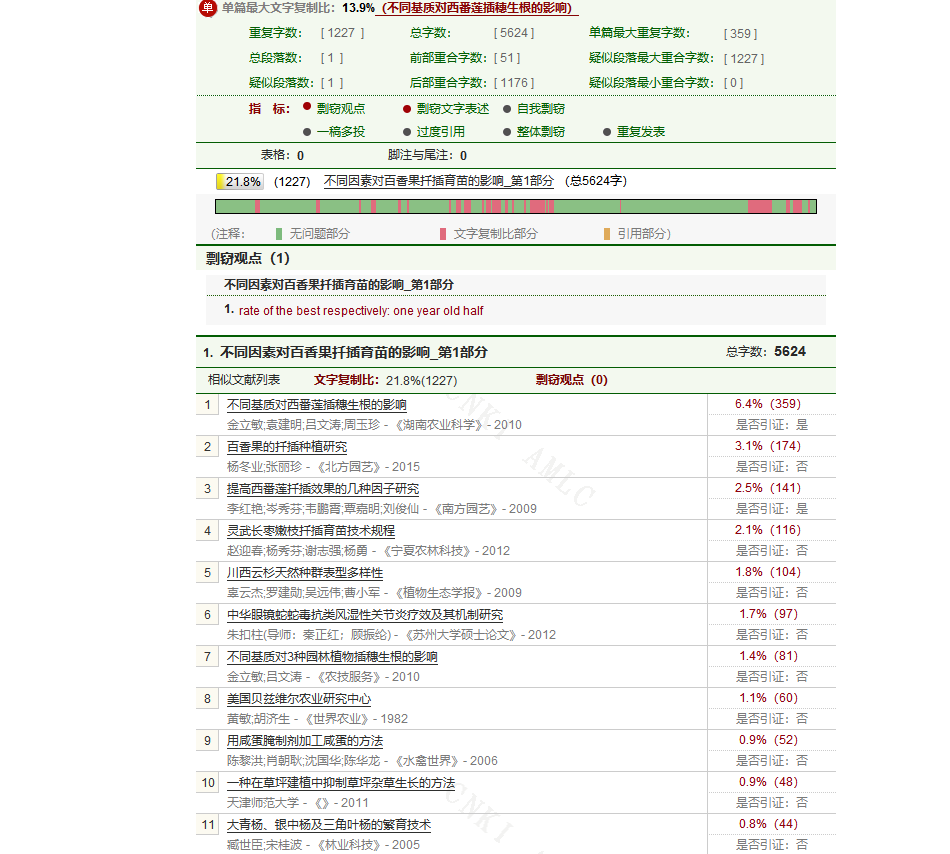Open the 川西云杉天然种群表型多样性 reference
The height and width of the screenshot is (854, 950).
(305, 573)
